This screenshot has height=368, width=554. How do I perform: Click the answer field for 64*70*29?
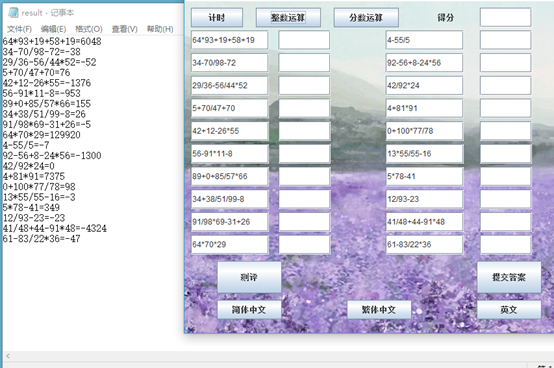[304, 244]
